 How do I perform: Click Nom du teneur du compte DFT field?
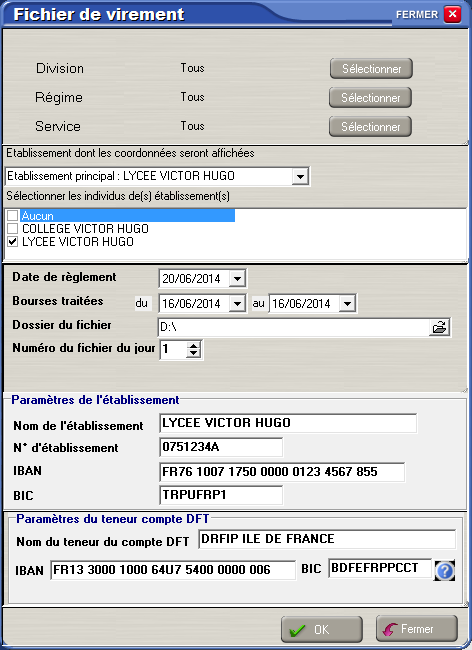tap(327, 539)
